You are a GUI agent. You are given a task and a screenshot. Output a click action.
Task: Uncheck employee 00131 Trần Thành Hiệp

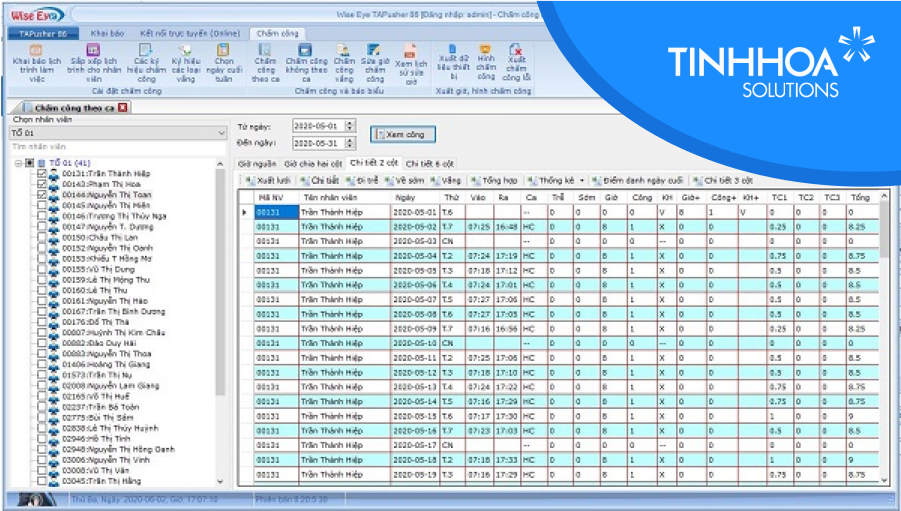pos(41,174)
